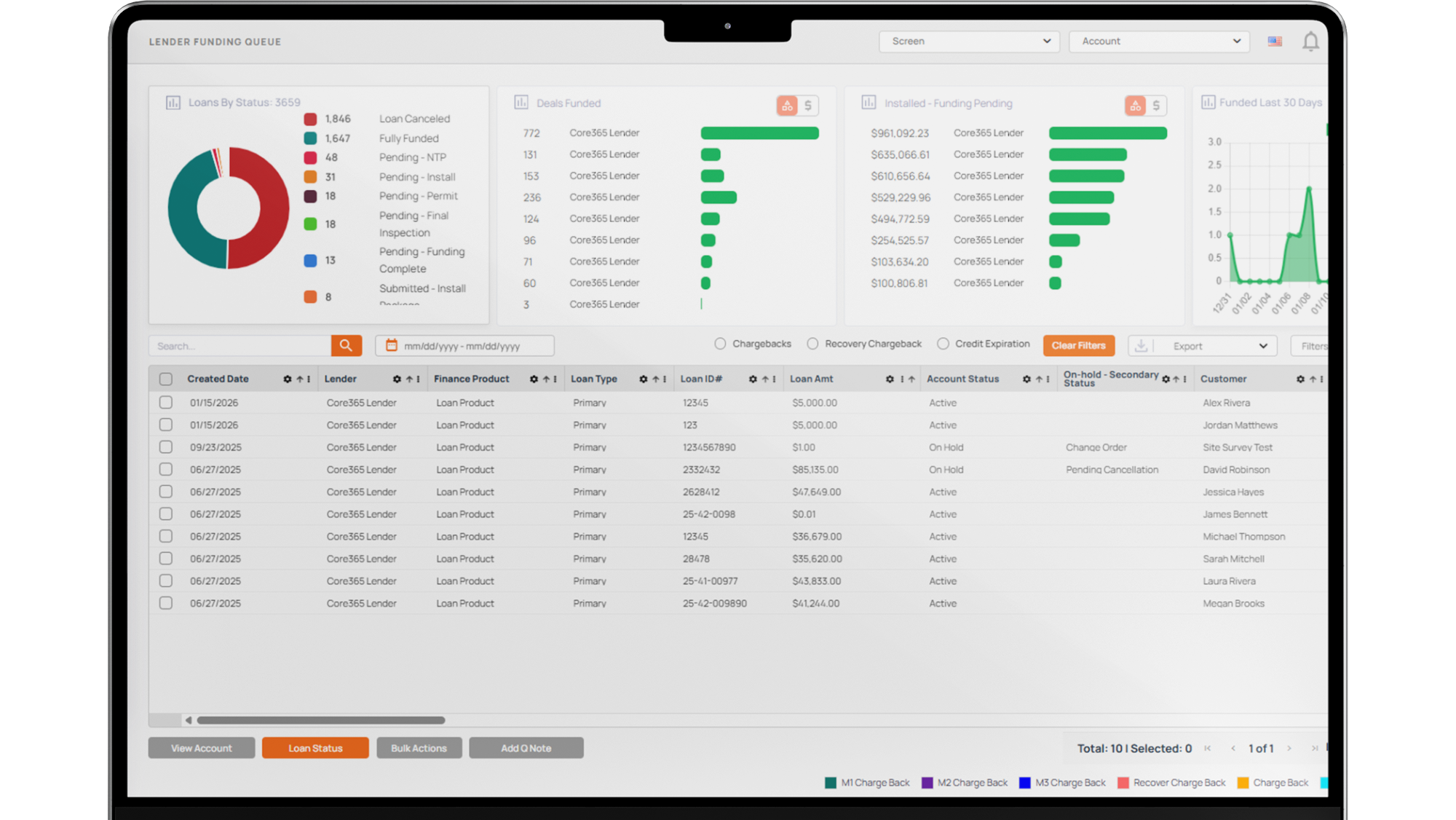Click the Bulk Actions button
This screenshot has width=1456, height=820.
pyautogui.click(x=419, y=748)
